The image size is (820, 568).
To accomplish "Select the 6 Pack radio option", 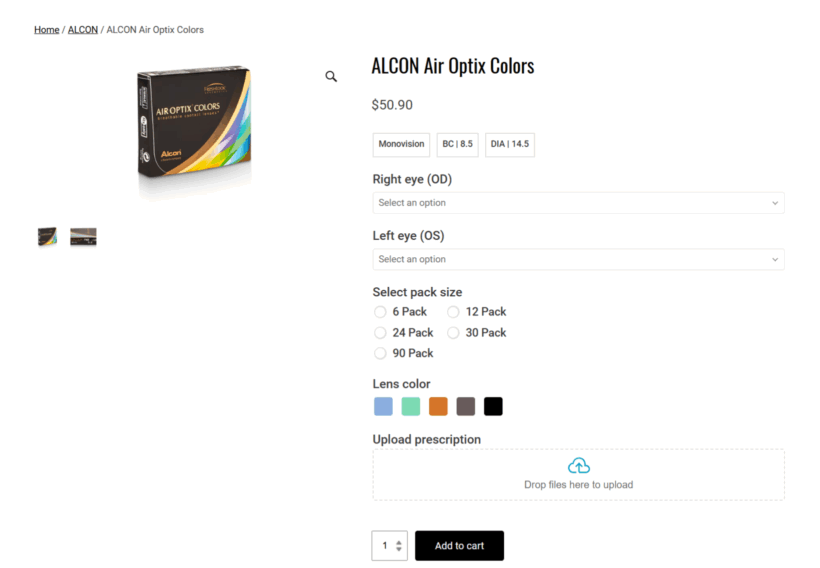I will click(380, 312).
